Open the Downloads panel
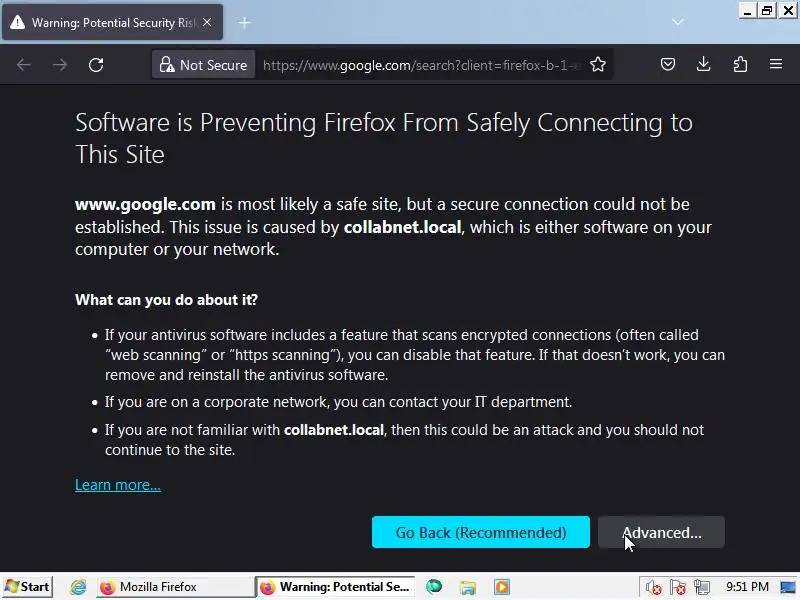The image size is (800, 600). tap(703, 65)
